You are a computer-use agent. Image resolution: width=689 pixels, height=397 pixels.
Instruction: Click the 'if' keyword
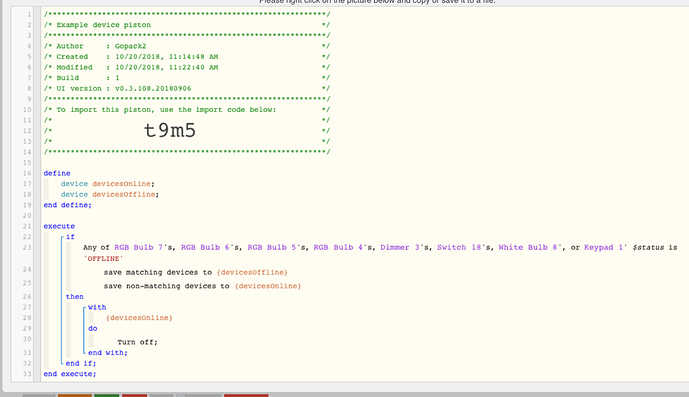[70, 237]
